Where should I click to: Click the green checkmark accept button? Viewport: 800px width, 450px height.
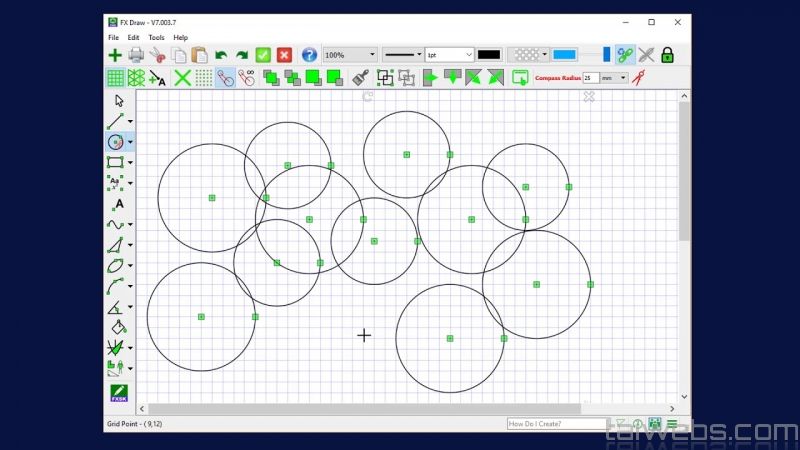pos(263,55)
